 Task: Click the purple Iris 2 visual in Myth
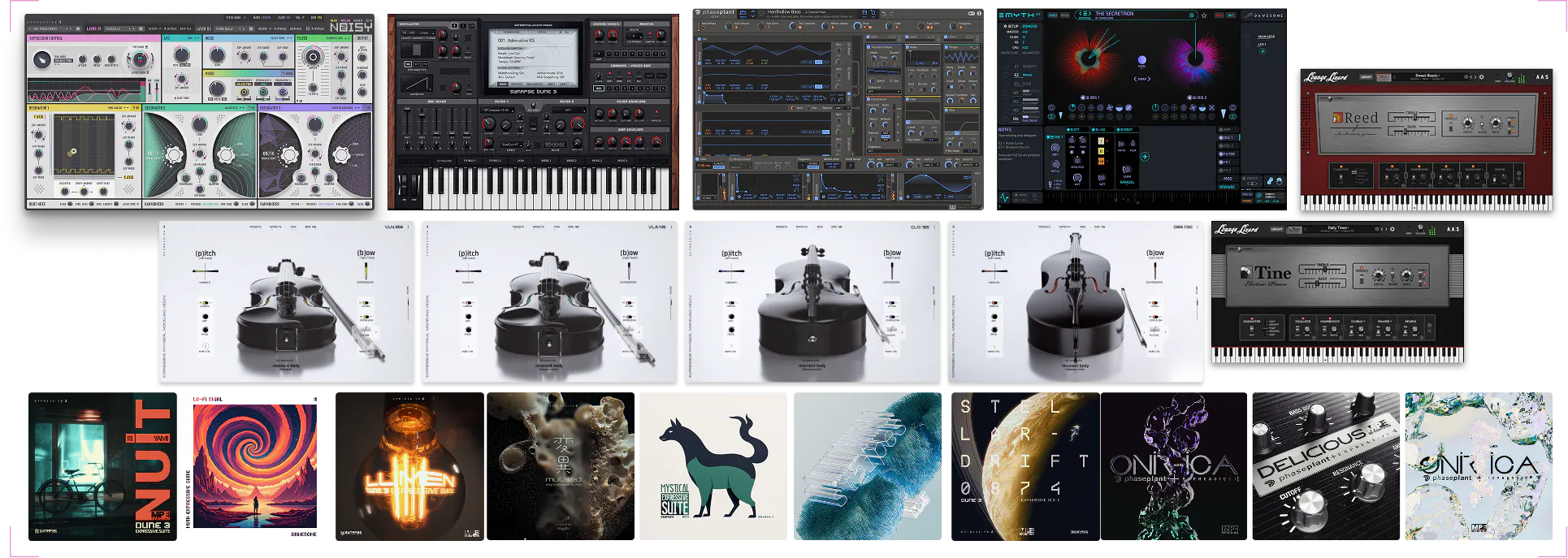1195,58
